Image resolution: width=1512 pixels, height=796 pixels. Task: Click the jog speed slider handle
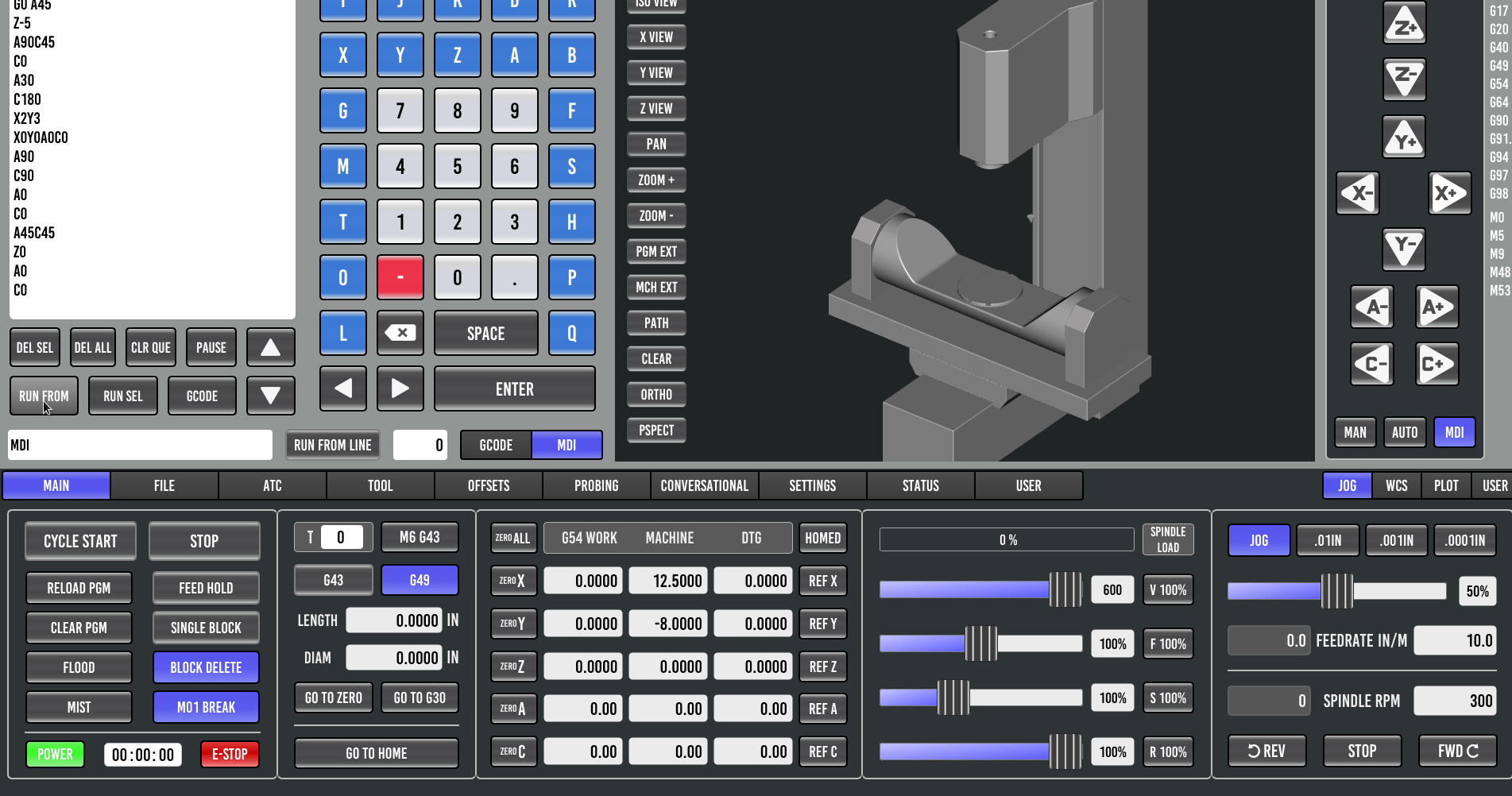pyautogui.click(x=1336, y=591)
